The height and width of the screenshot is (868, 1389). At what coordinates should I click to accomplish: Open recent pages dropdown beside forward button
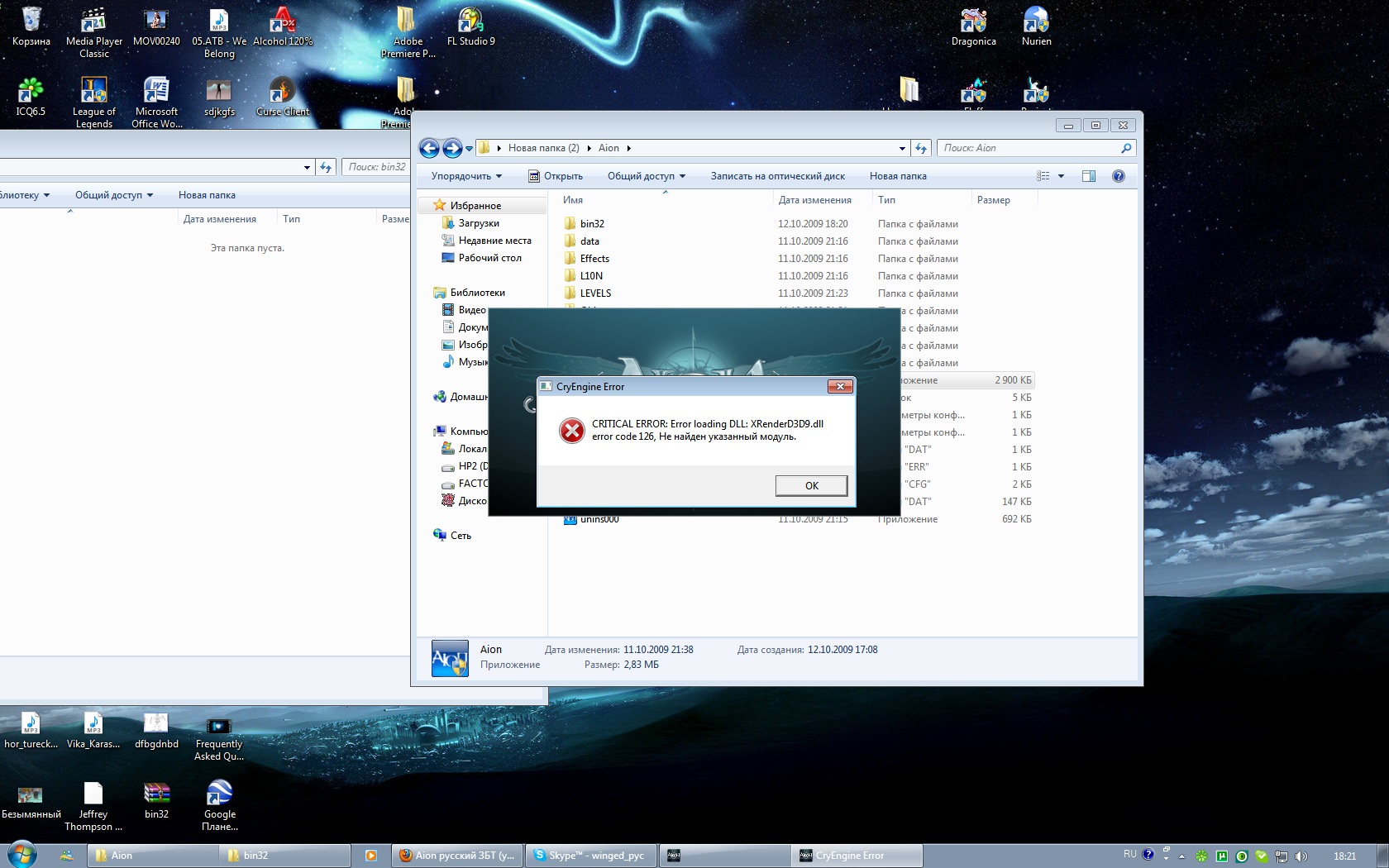[469, 149]
